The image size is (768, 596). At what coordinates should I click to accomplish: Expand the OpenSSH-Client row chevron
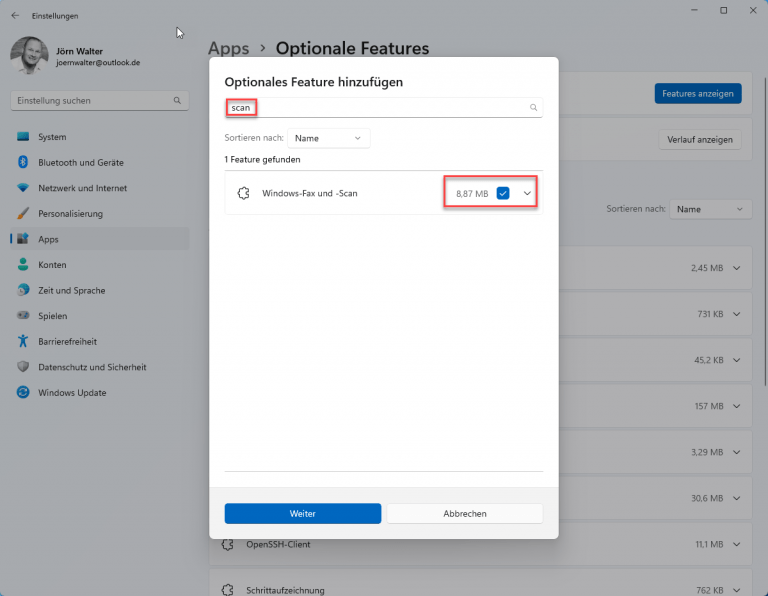pos(737,544)
